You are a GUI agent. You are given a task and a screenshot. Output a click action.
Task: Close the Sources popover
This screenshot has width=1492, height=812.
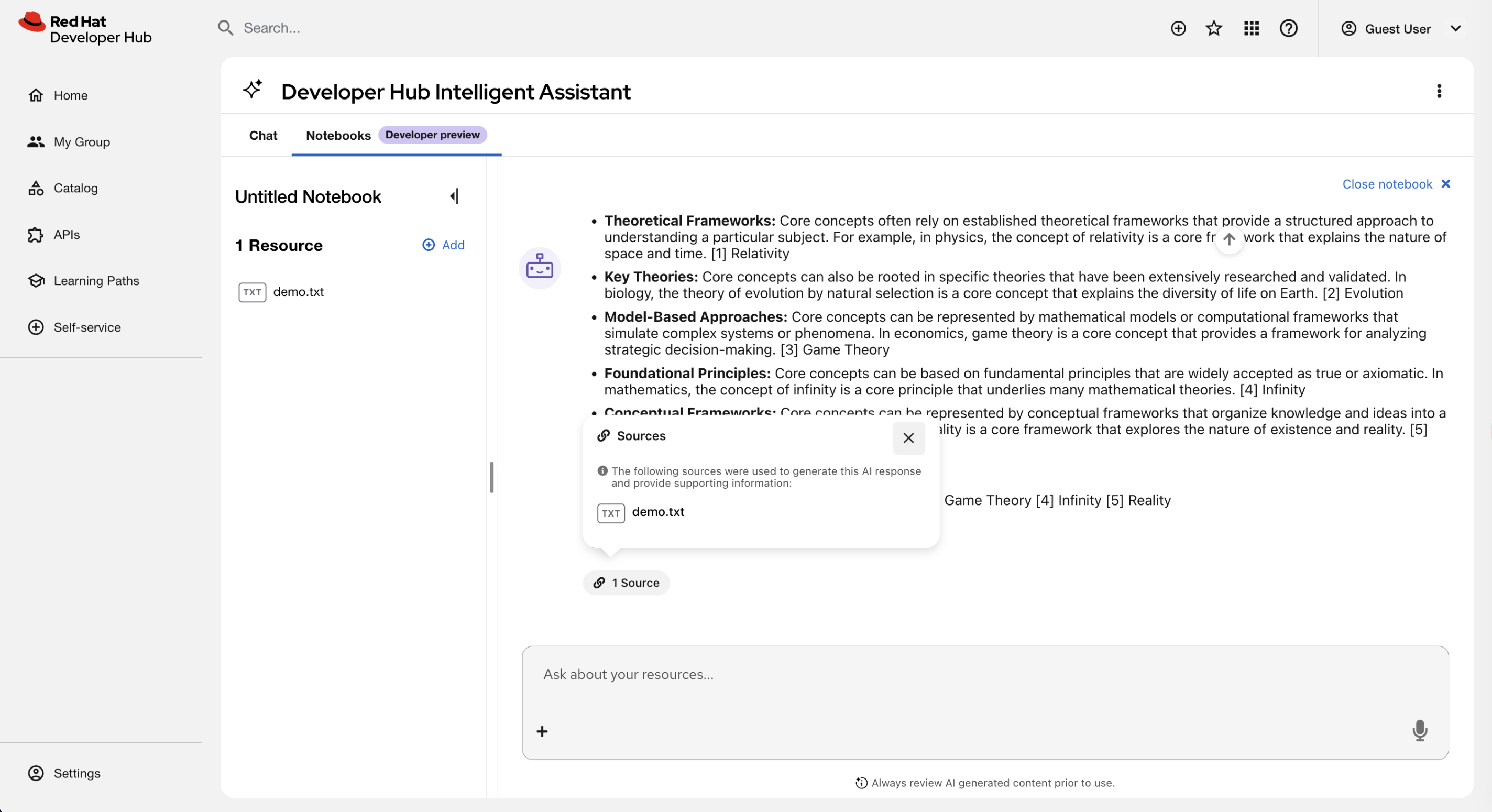click(x=908, y=438)
